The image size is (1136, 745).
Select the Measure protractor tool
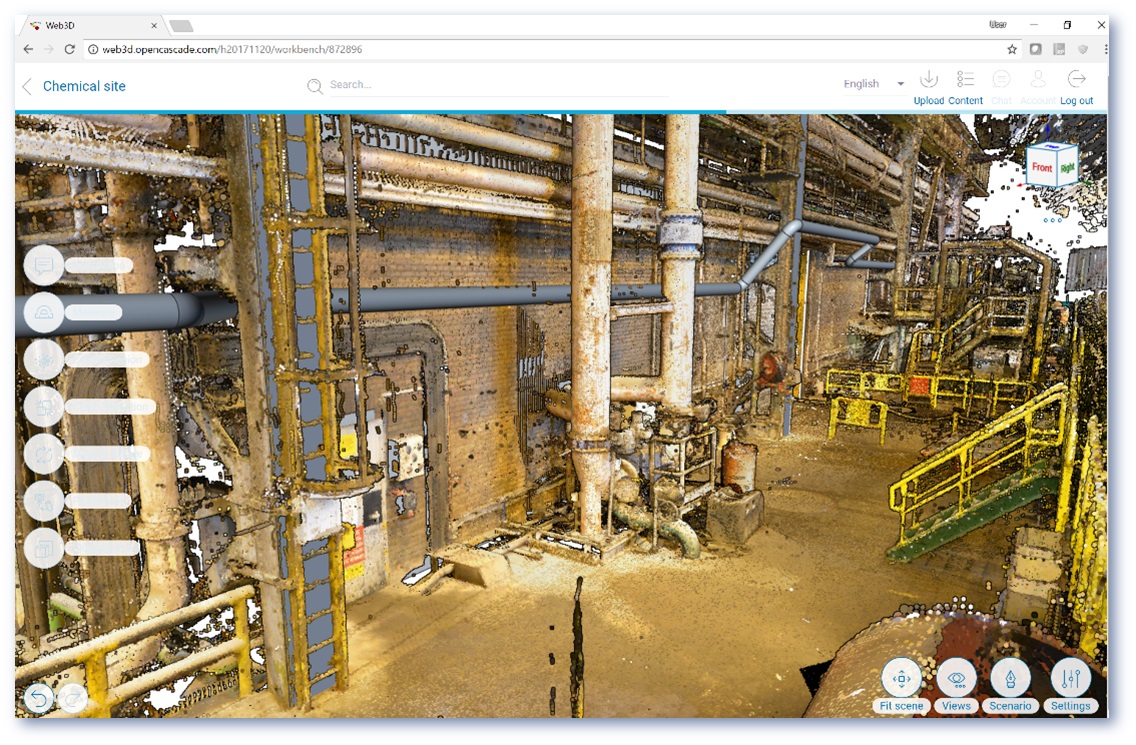[x=44, y=312]
